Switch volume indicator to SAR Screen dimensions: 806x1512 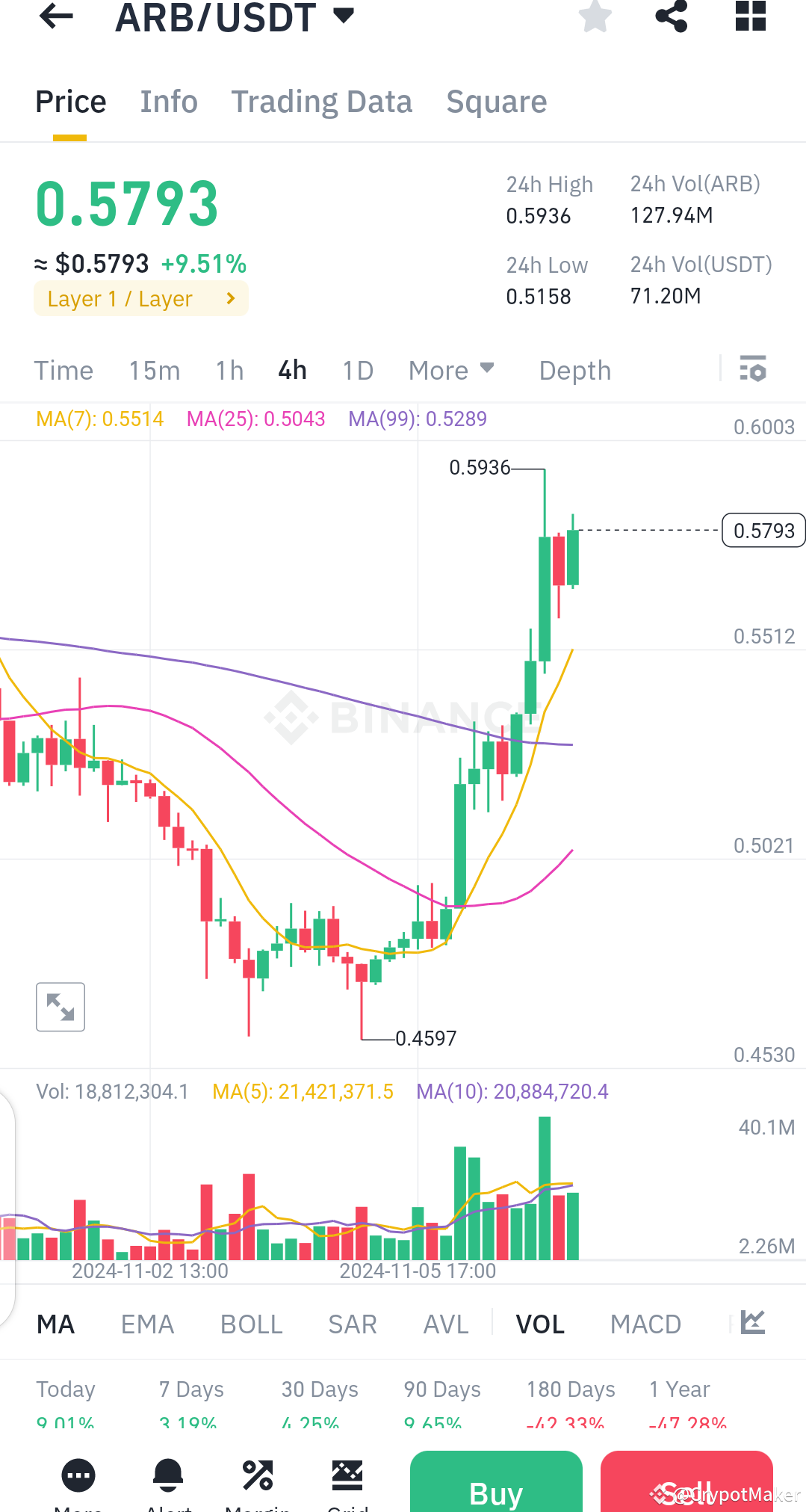pos(352,1324)
